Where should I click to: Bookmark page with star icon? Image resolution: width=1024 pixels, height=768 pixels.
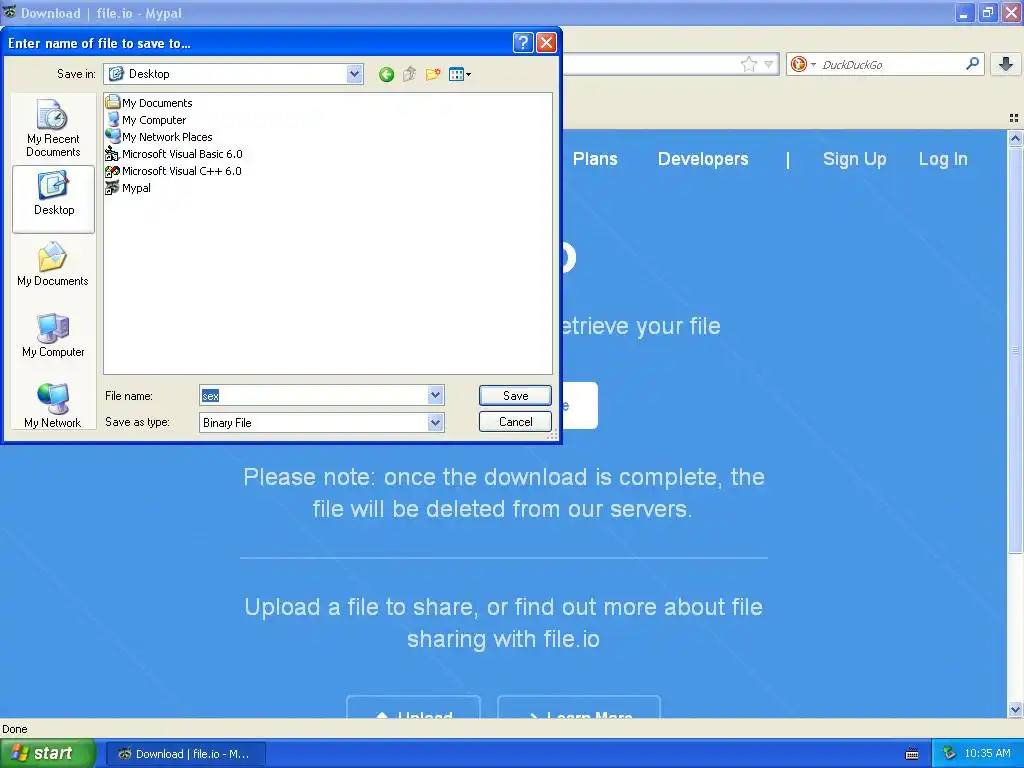click(x=748, y=64)
